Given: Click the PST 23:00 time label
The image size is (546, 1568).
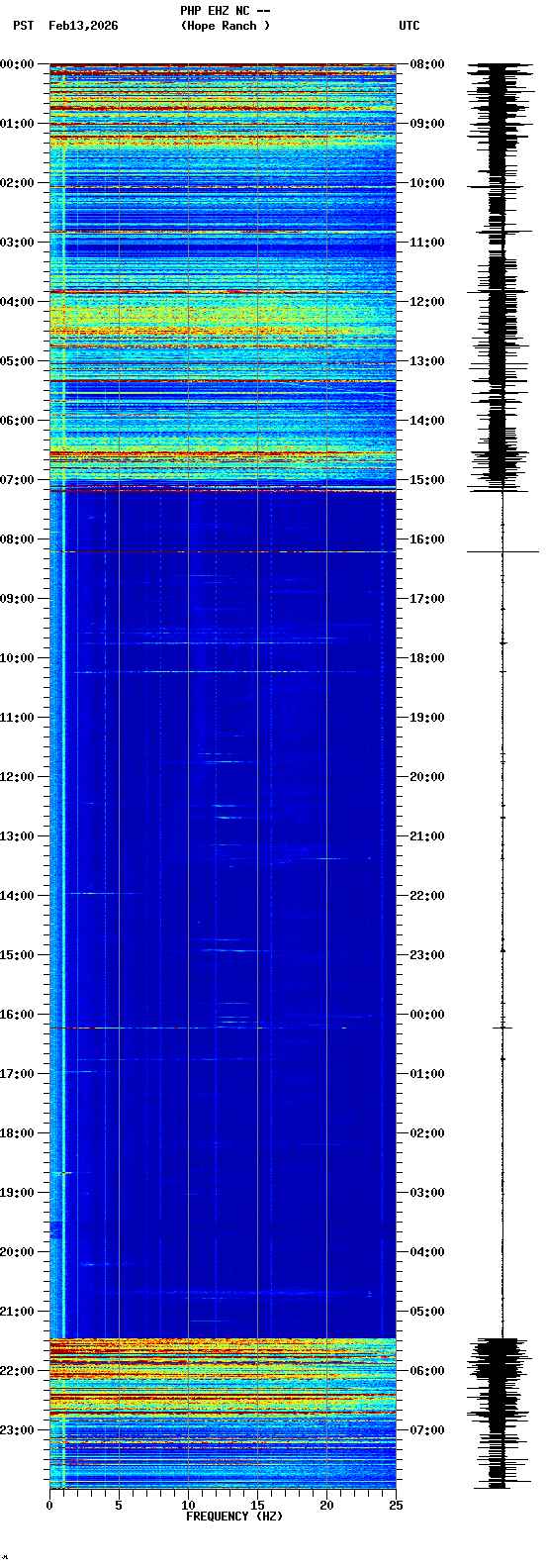Looking at the screenshot, I should tap(18, 1430).
